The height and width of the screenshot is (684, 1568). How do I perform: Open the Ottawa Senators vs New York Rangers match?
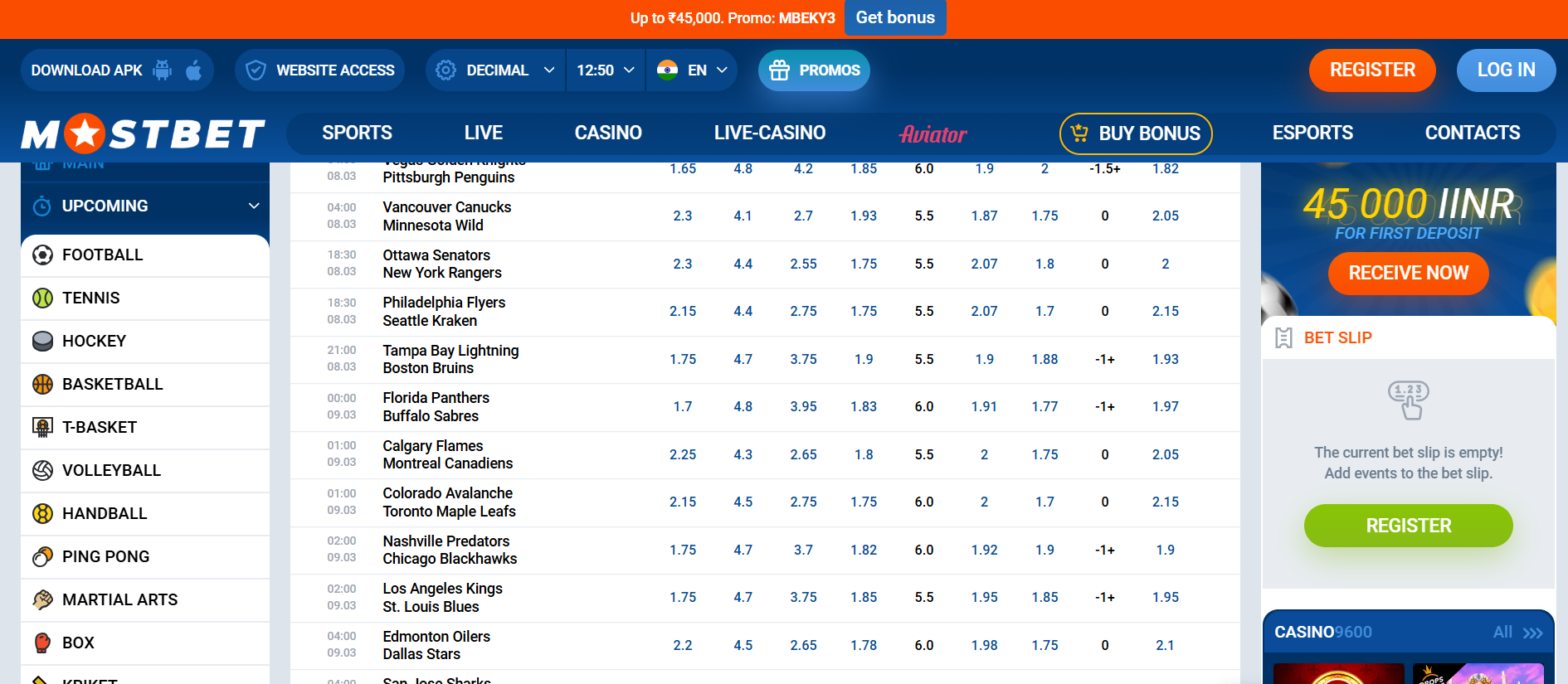[x=442, y=264]
